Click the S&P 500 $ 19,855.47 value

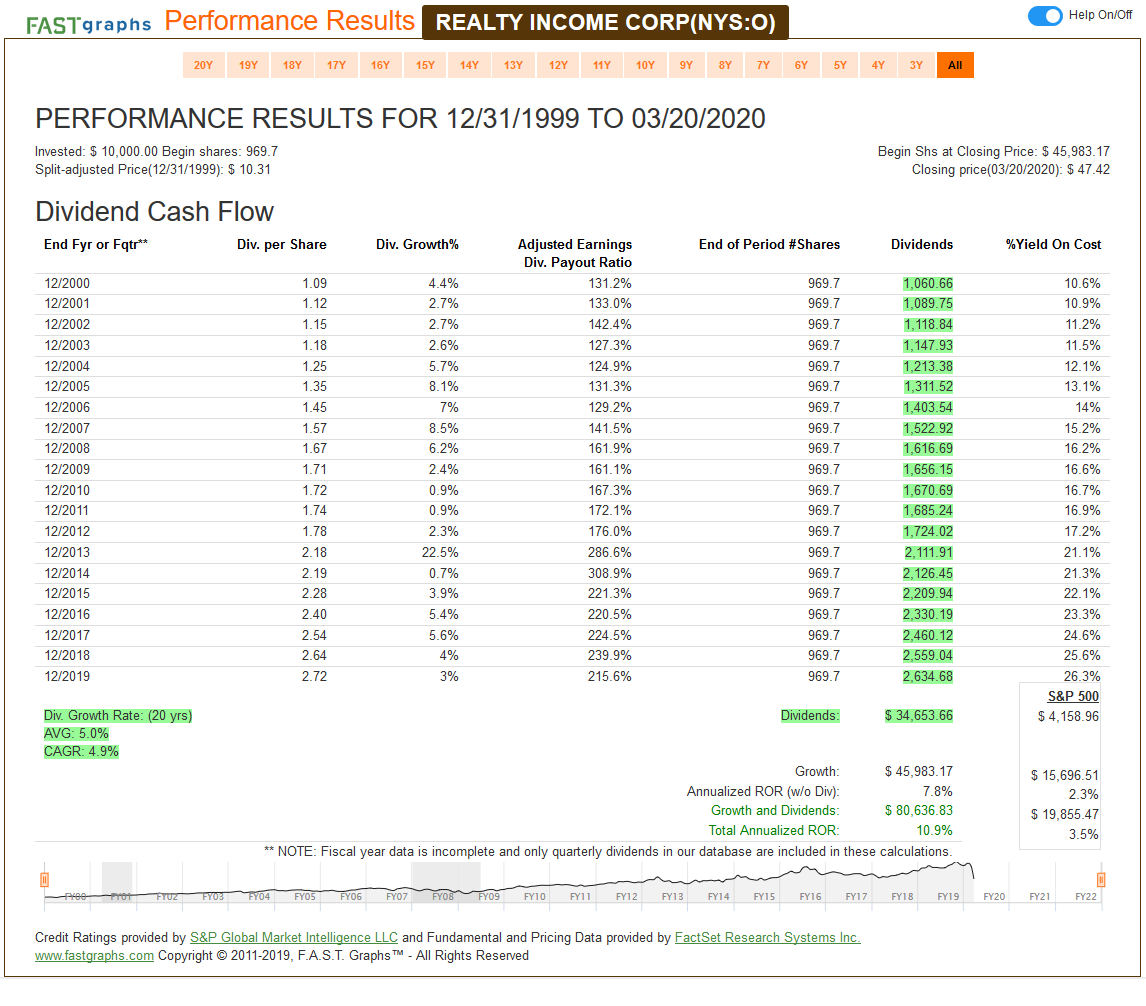point(1065,814)
